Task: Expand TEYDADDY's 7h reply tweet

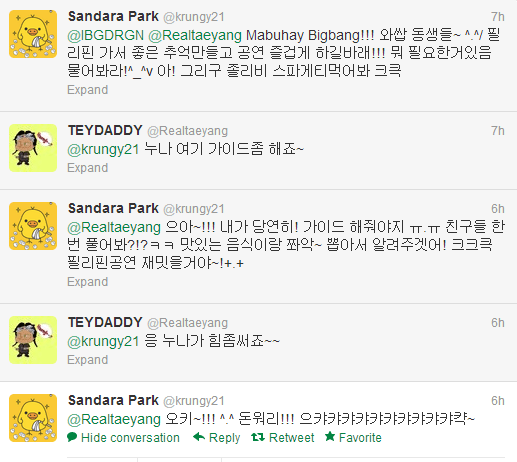Action: click(88, 168)
